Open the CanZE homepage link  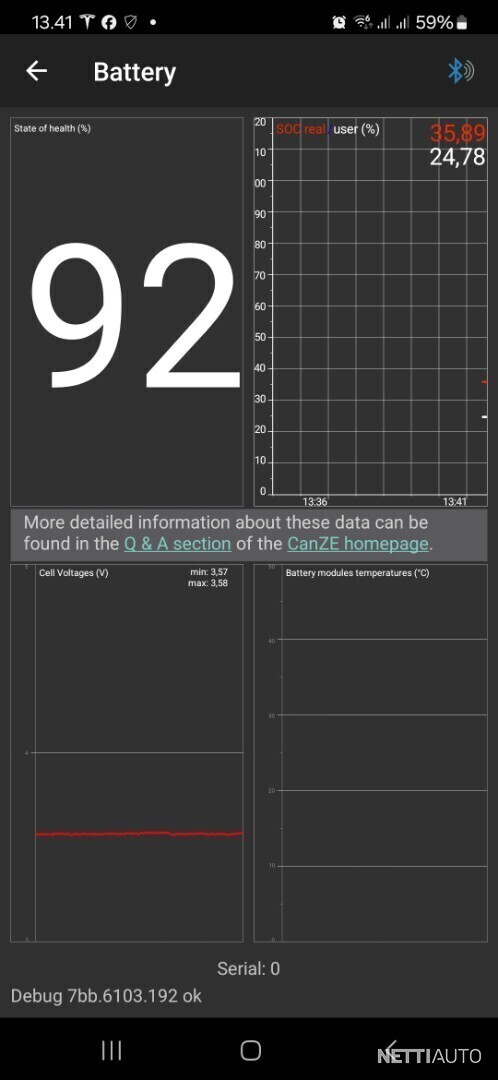(357, 543)
